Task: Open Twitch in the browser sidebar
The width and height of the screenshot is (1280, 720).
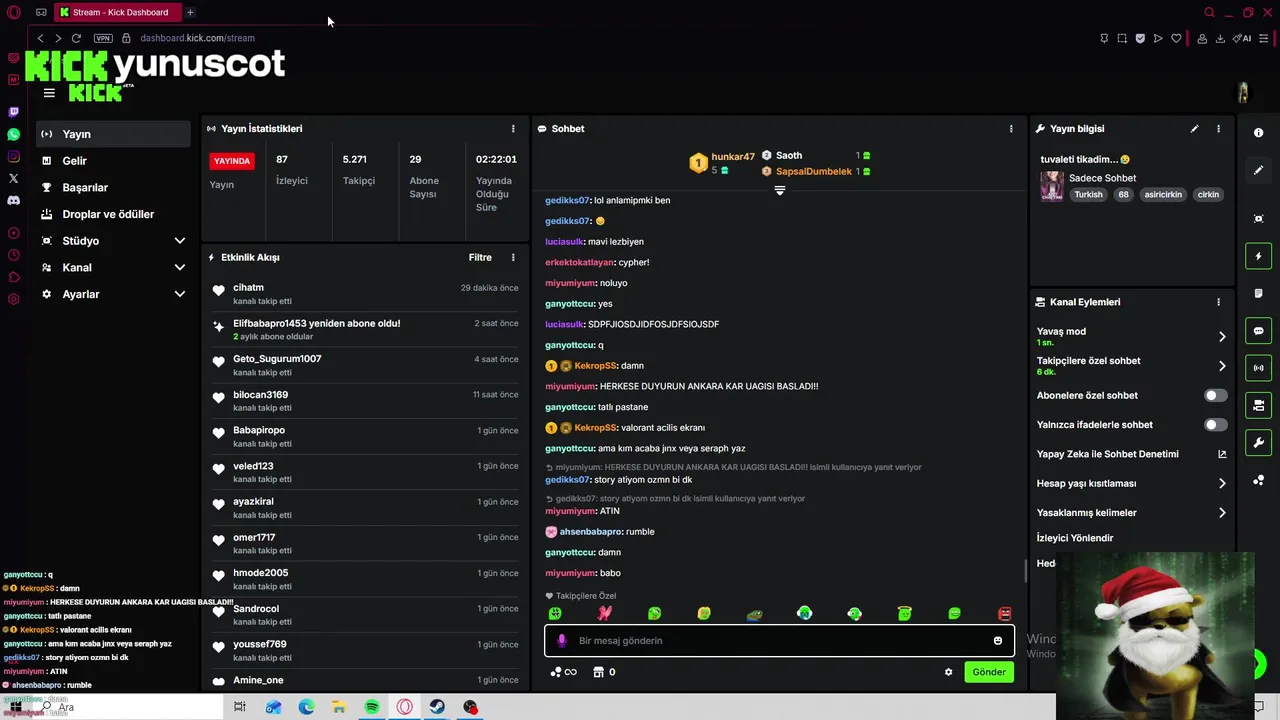Action: pyautogui.click(x=13, y=112)
